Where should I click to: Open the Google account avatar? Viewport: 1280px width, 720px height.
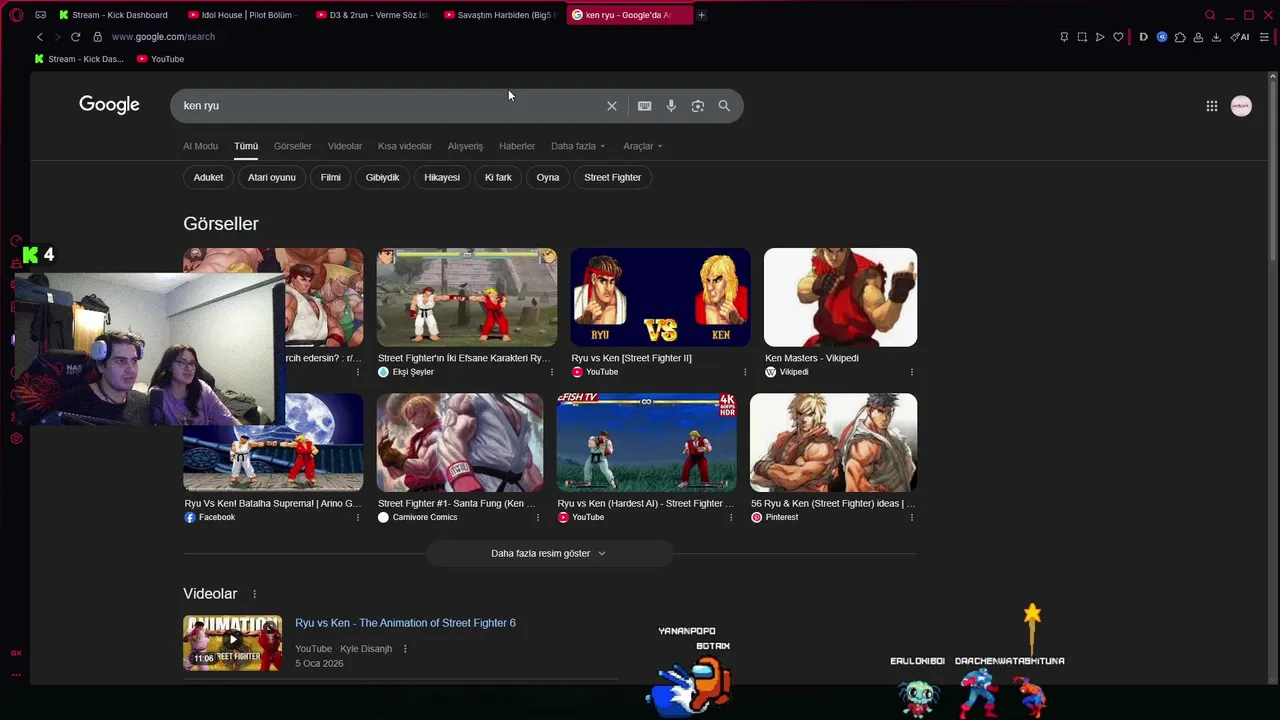point(1241,106)
